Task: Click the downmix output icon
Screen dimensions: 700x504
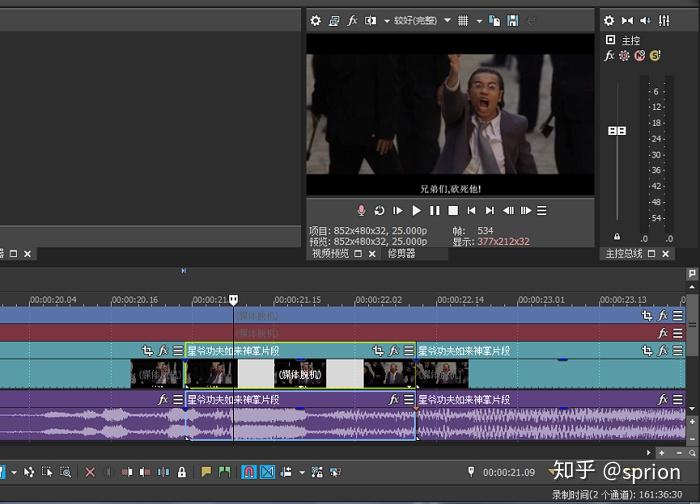Action: pos(627,21)
